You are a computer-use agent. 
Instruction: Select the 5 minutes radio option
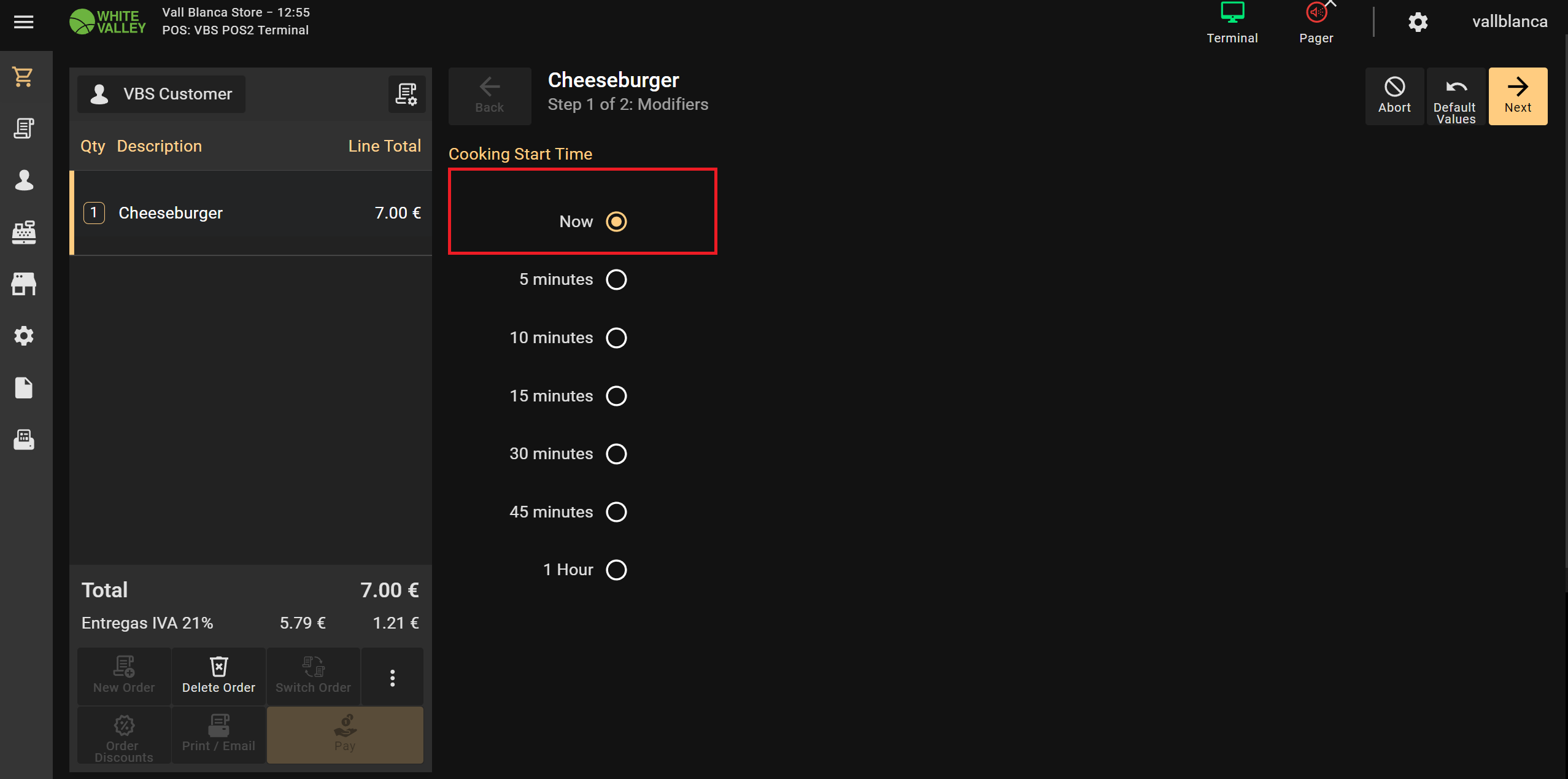point(616,279)
